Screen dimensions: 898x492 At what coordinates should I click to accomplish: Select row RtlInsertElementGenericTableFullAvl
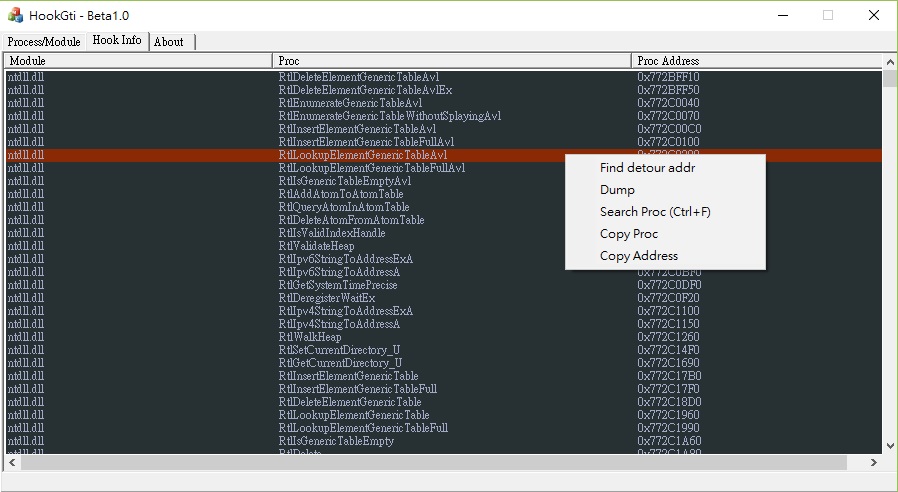(444, 142)
